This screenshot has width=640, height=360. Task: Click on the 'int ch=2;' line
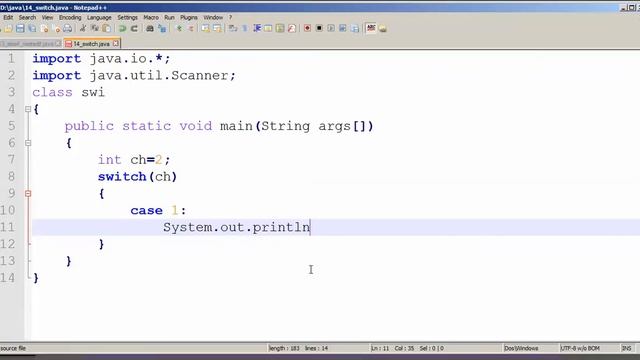click(x=134, y=160)
